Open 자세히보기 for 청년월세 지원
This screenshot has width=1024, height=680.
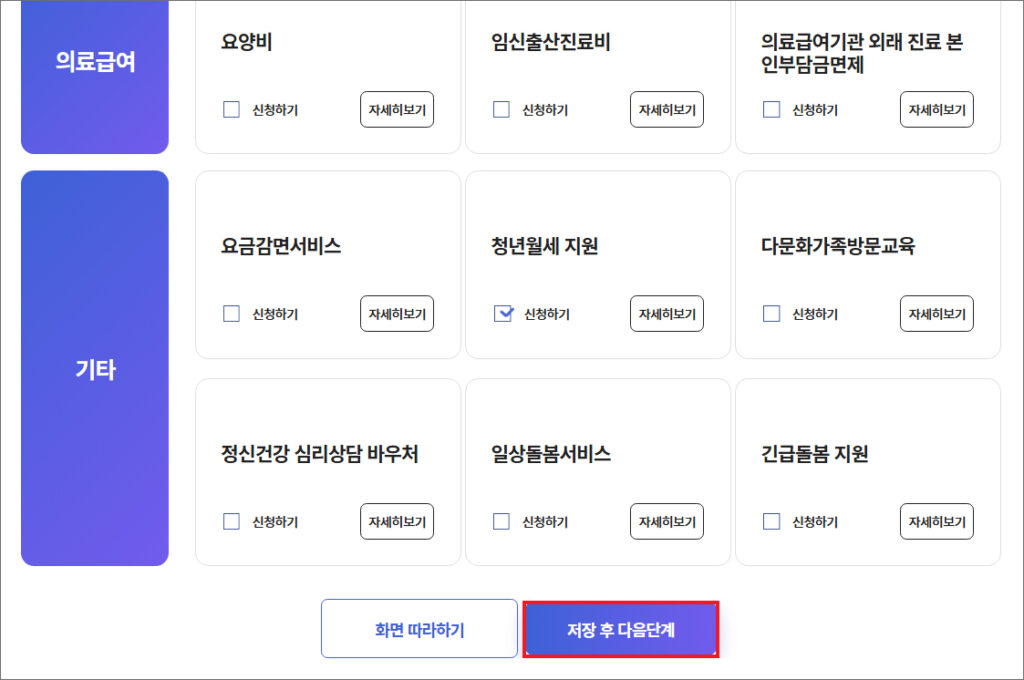click(x=667, y=314)
